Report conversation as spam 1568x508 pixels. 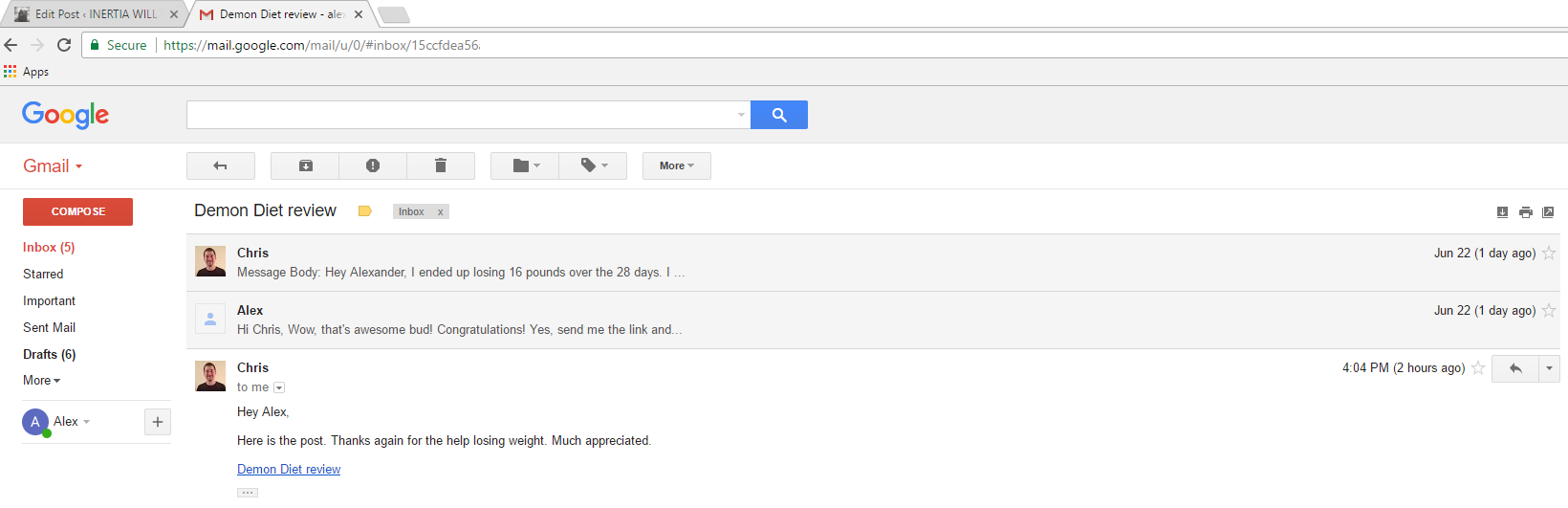[373, 166]
